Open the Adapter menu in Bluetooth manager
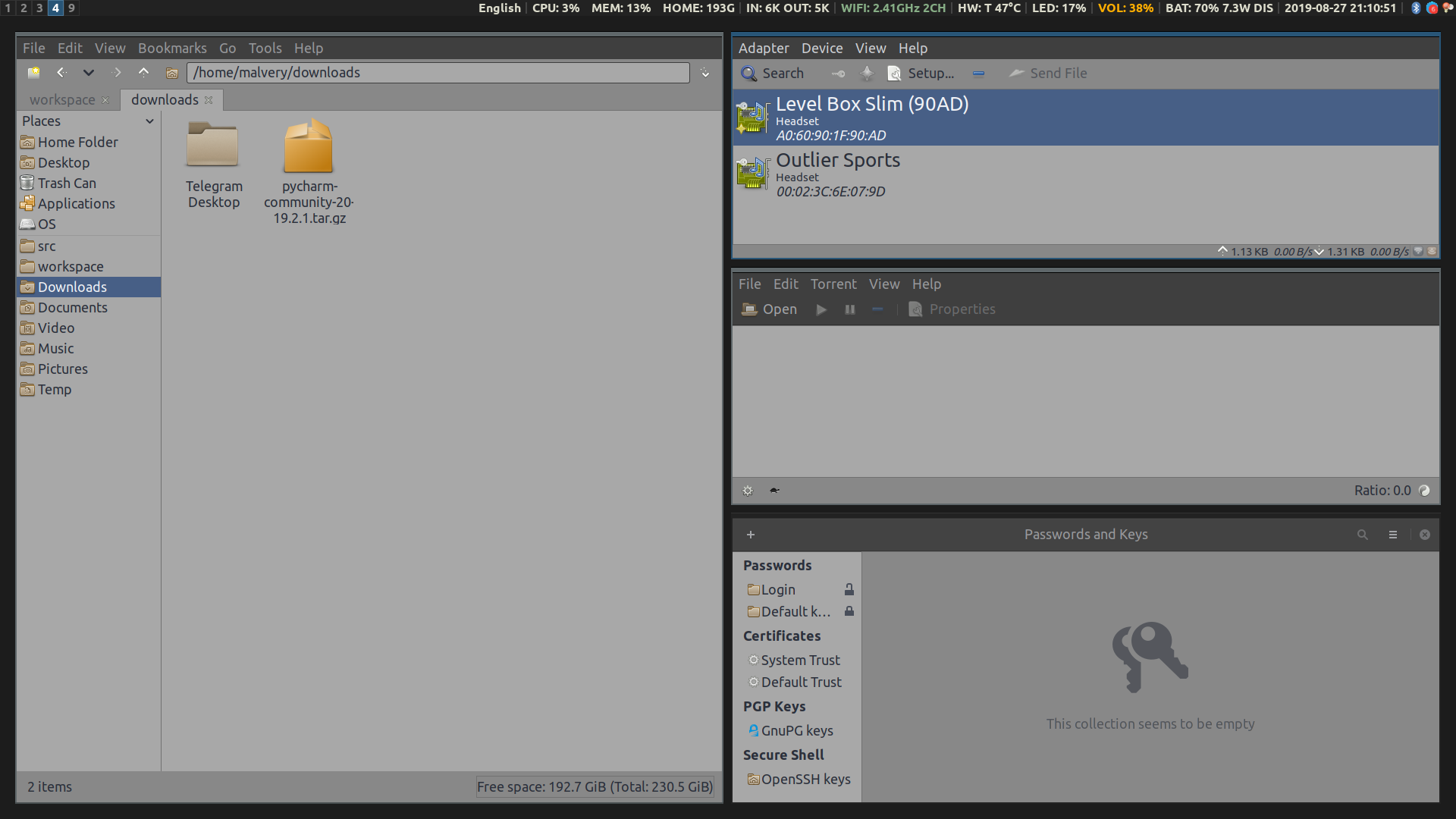The width and height of the screenshot is (1456, 819). 764,48
